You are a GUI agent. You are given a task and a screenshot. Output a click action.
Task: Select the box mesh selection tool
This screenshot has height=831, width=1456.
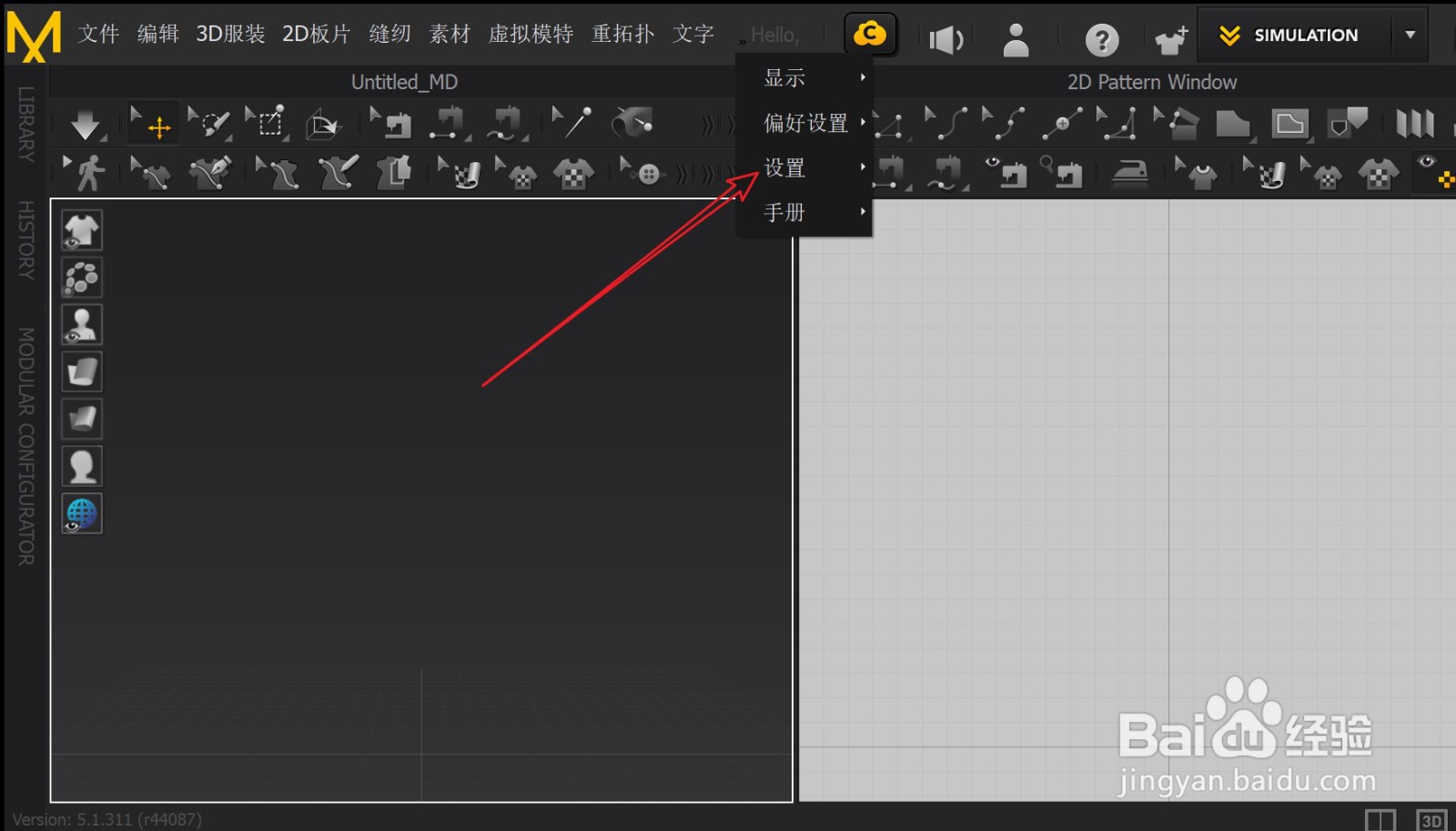(x=268, y=124)
